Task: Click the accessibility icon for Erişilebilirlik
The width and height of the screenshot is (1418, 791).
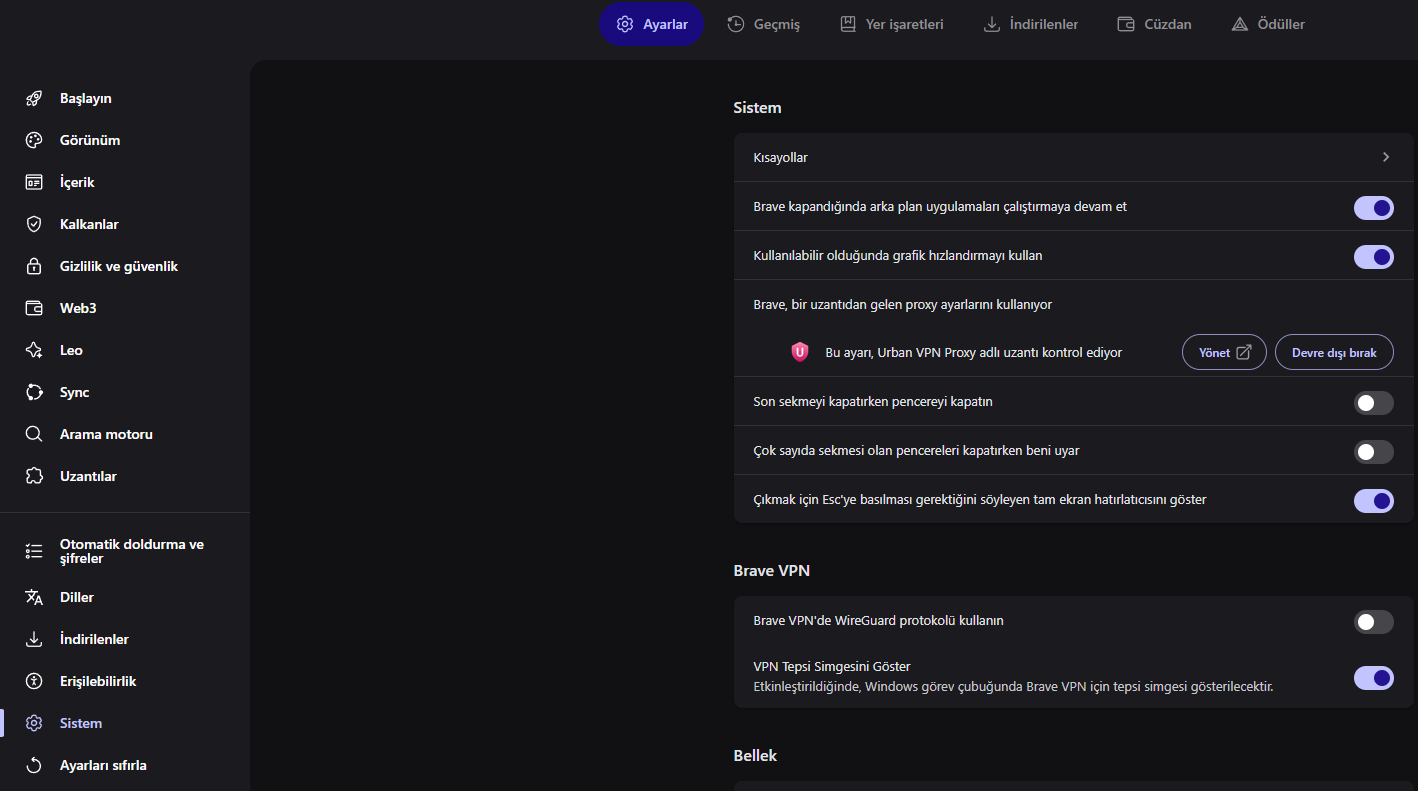Action: (x=34, y=681)
